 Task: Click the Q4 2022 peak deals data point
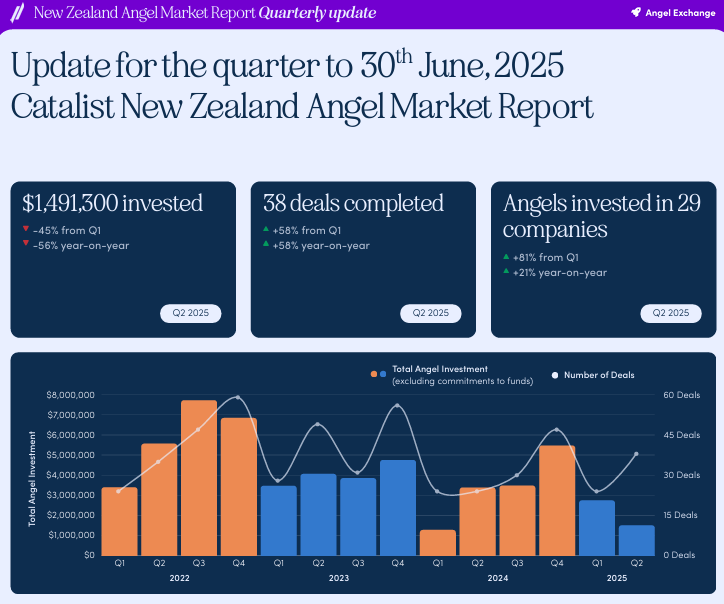pos(238,397)
